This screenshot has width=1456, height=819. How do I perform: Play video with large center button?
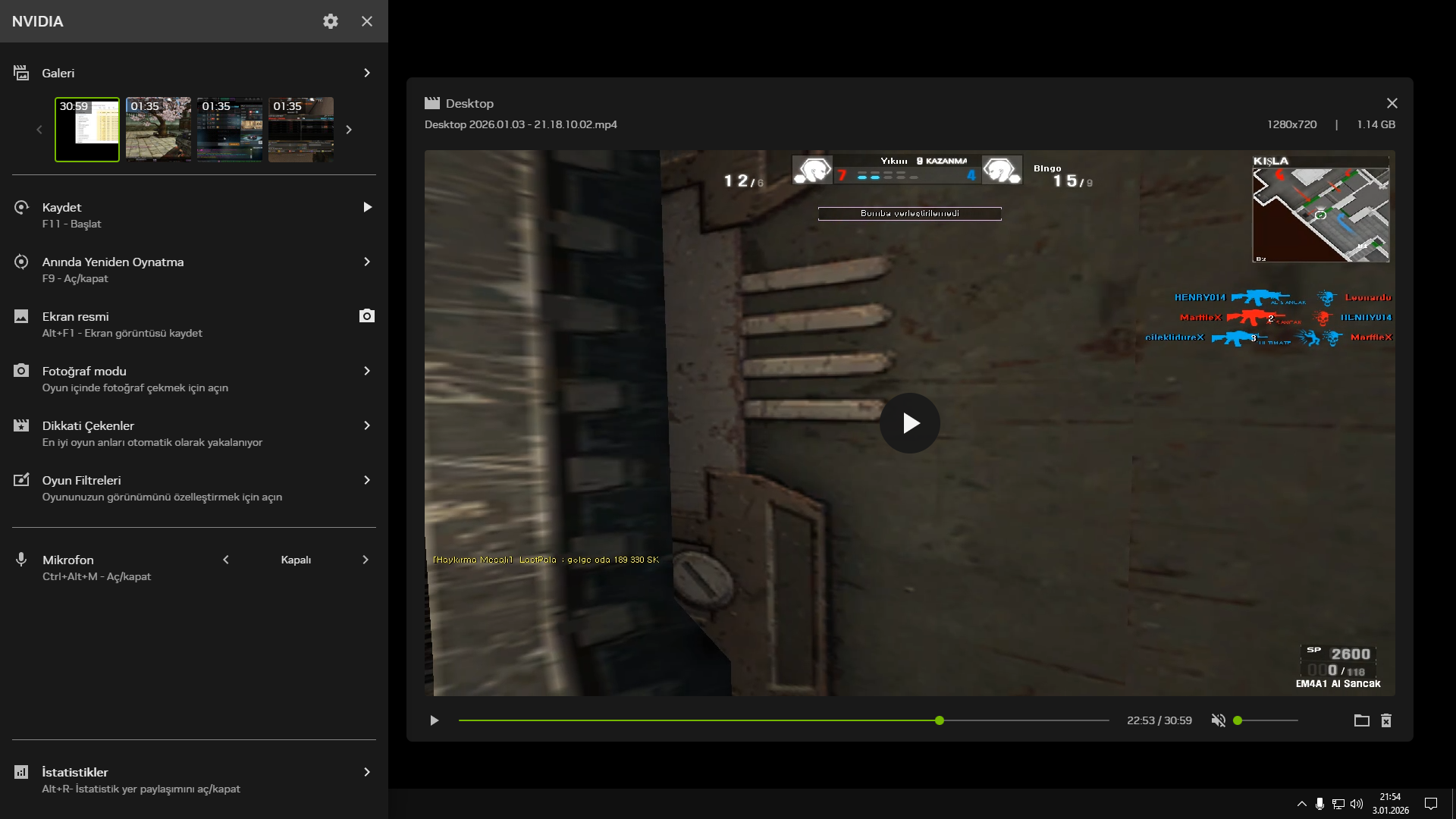click(x=910, y=423)
